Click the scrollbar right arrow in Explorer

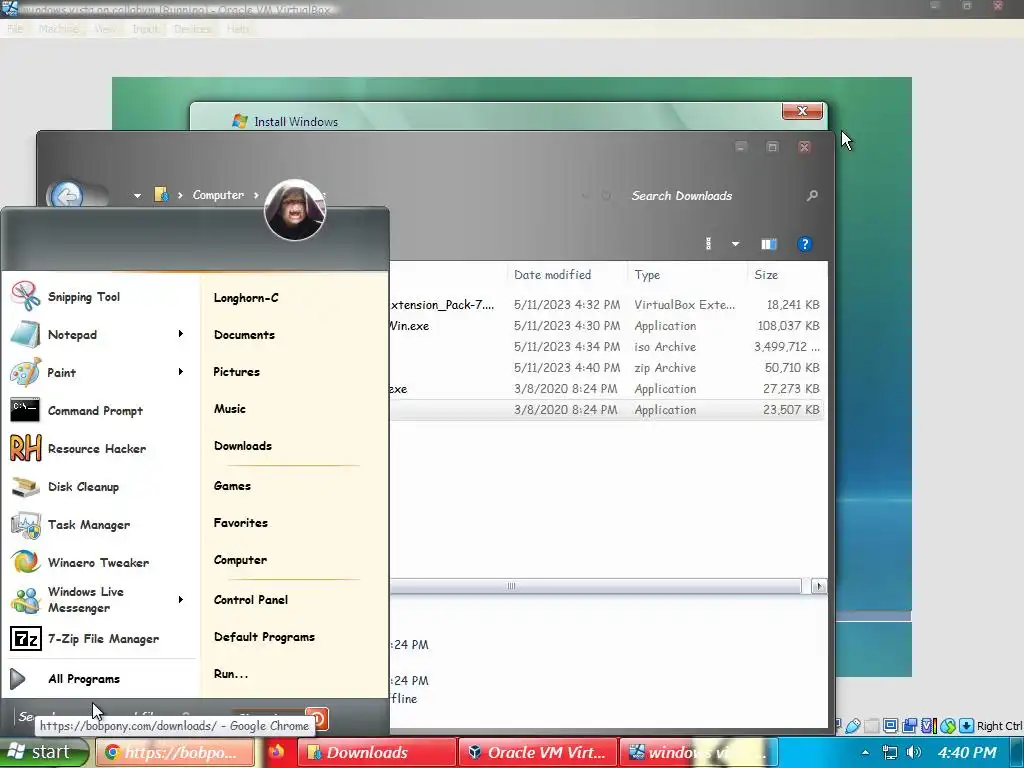(818, 586)
